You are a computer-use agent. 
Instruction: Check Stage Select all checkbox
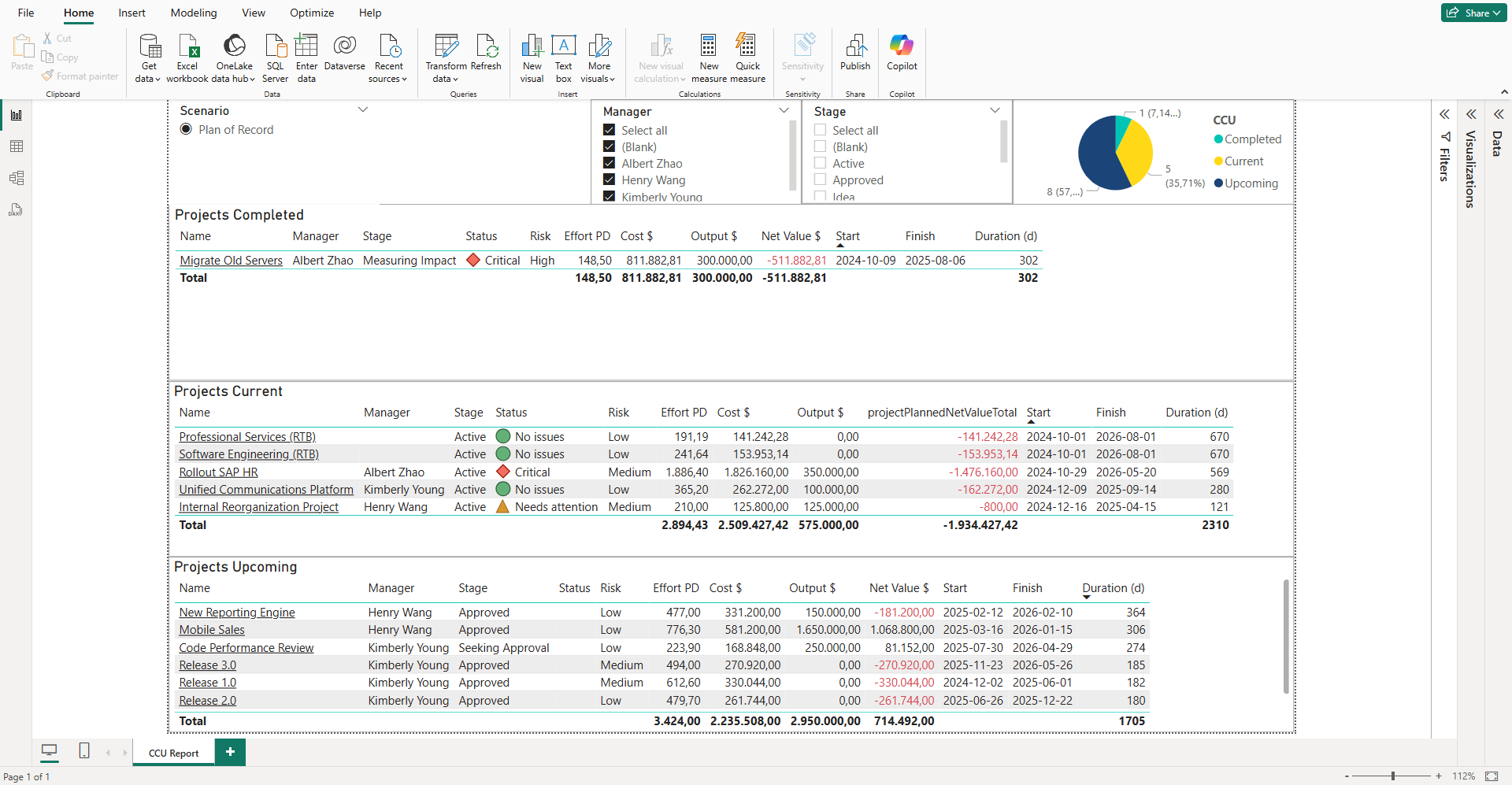coord(820,130)
